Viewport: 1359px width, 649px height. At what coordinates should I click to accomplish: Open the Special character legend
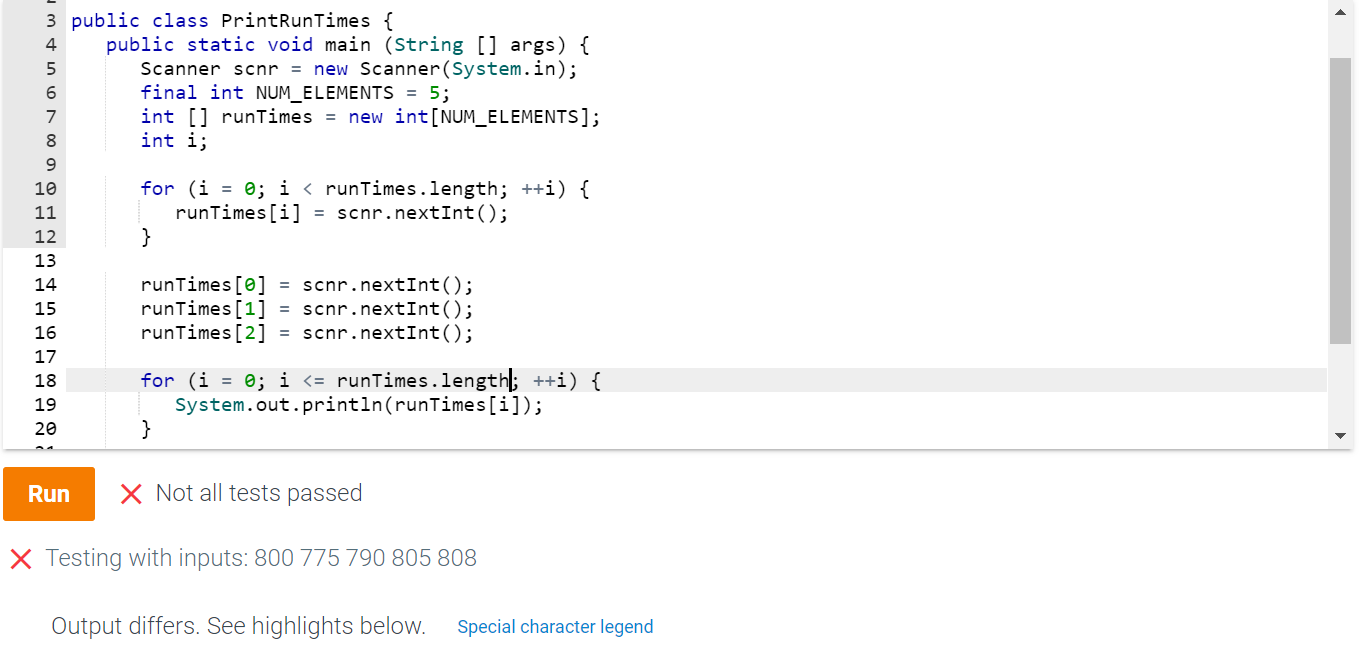click(x=555, y=626)
